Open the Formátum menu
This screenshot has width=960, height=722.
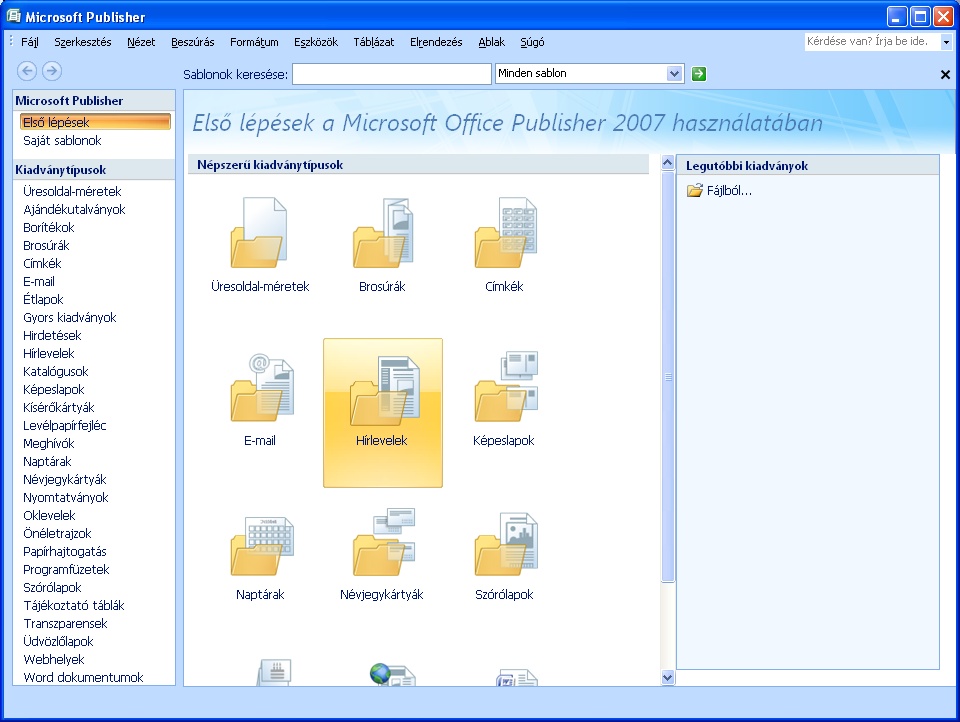click(x=254, y=42)
